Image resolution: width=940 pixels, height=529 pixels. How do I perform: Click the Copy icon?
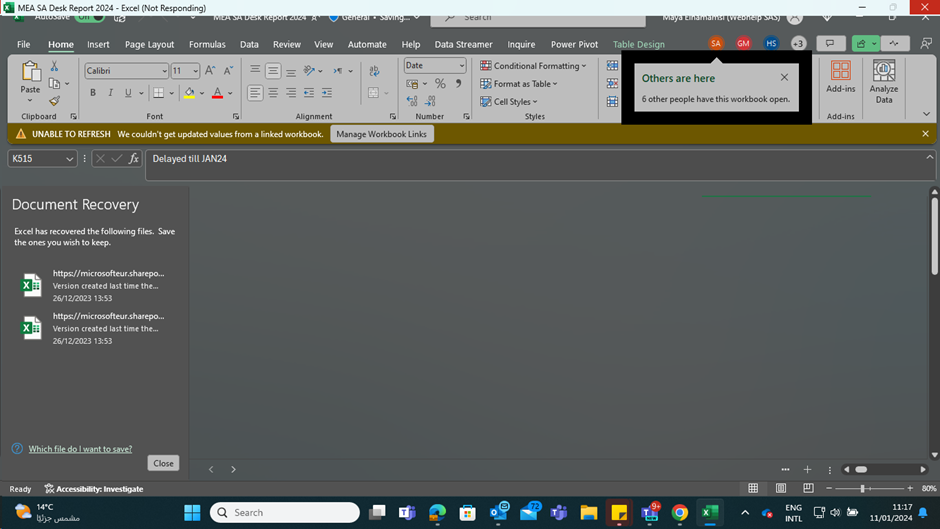click(54, 83)
